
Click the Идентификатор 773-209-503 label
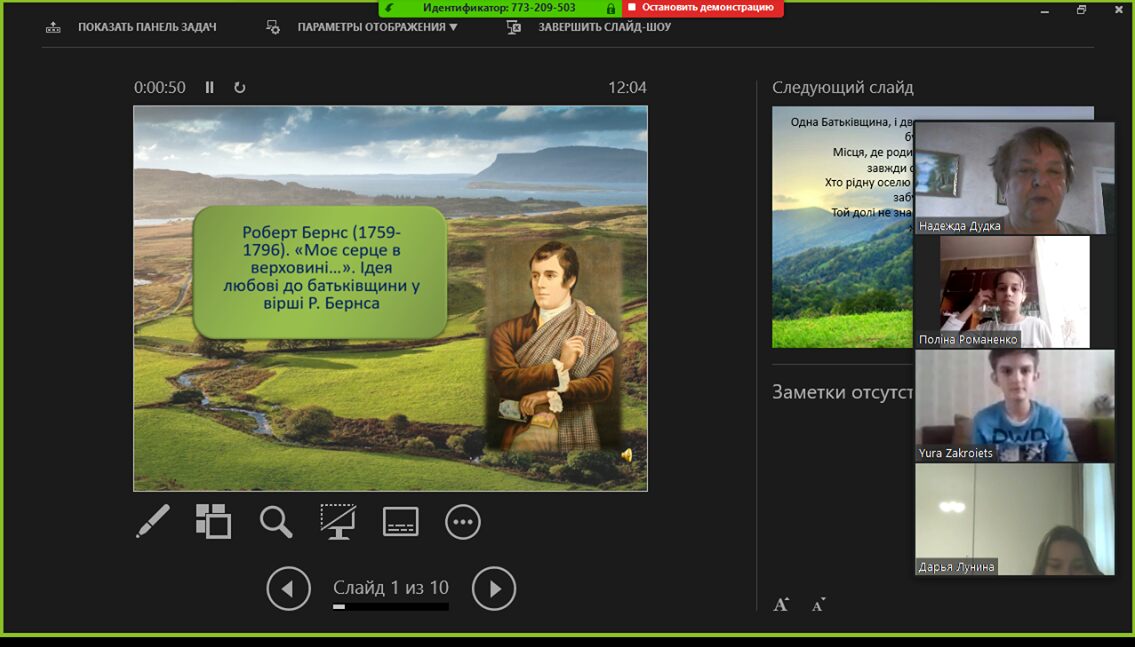coord(499,7)
